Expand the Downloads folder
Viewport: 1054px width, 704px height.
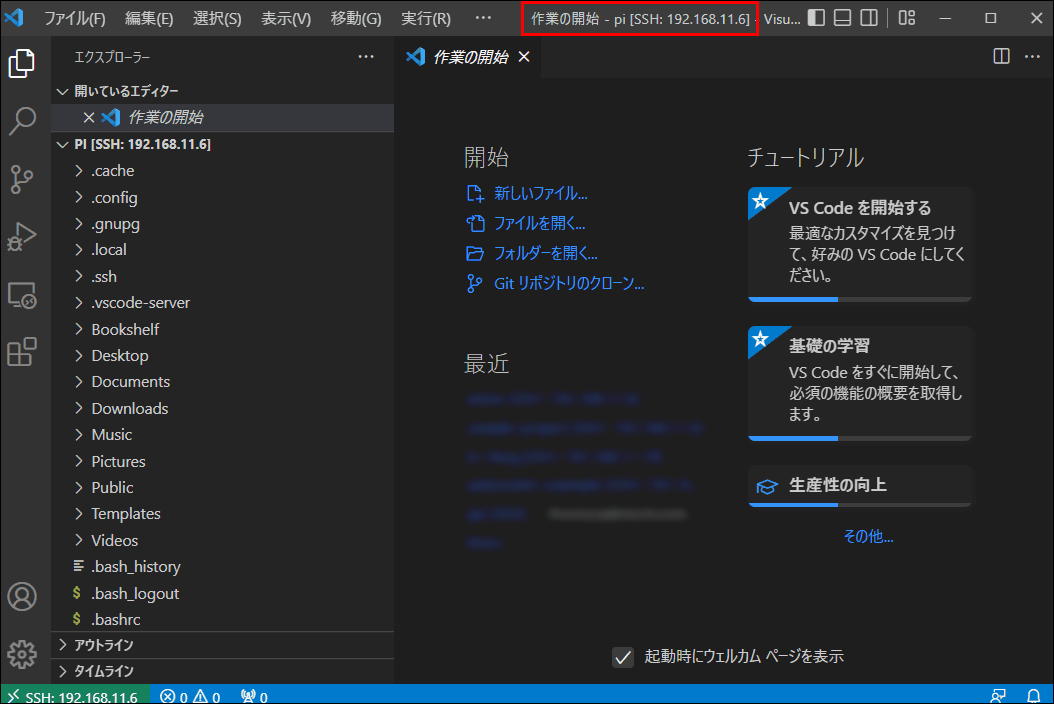(222, 408)
